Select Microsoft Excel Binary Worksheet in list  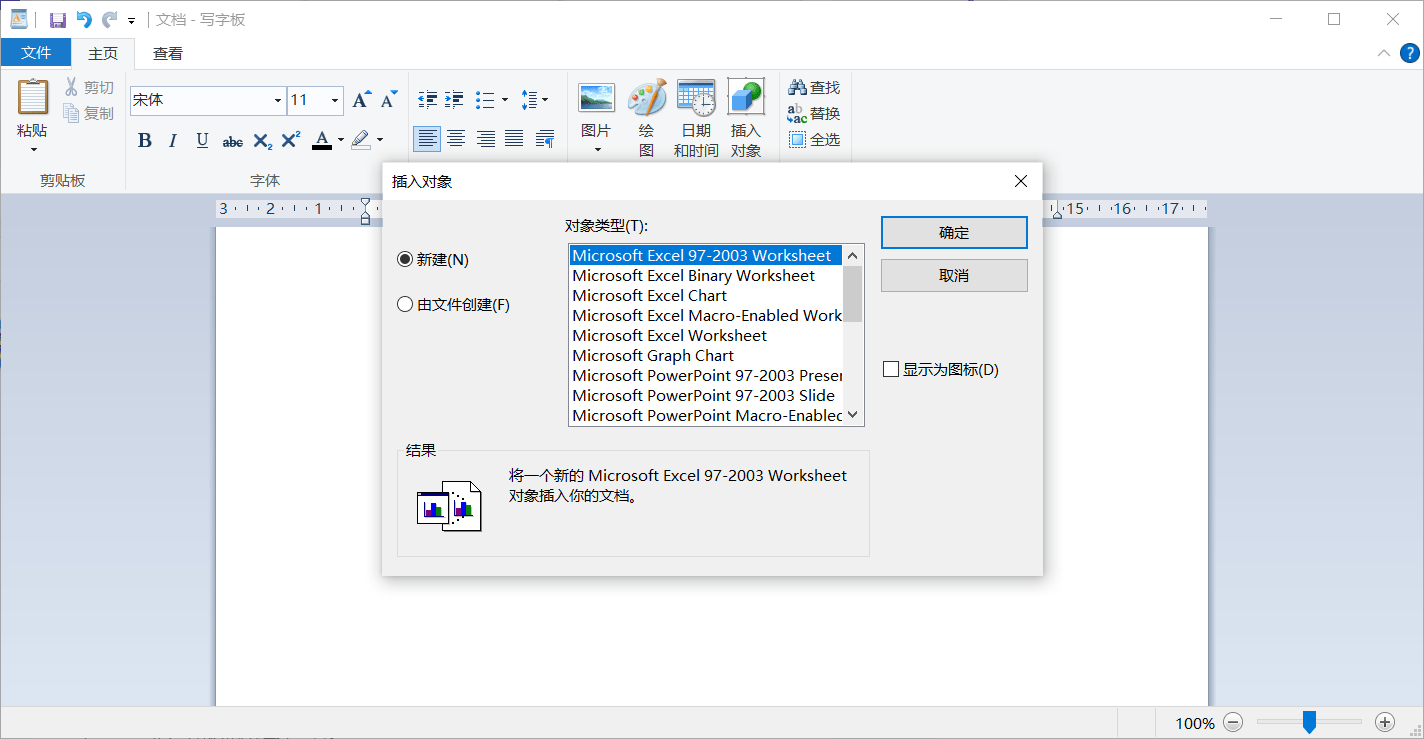coord(706,276)
